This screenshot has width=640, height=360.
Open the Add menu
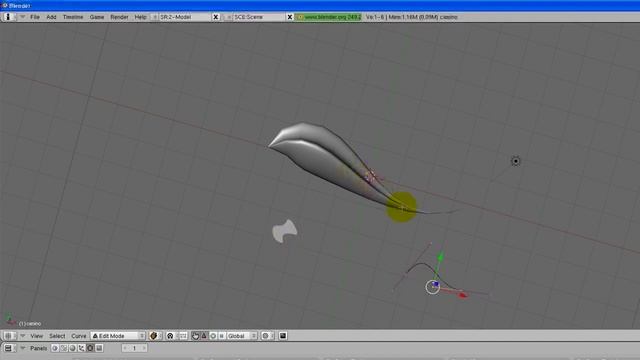click(51, 17)
